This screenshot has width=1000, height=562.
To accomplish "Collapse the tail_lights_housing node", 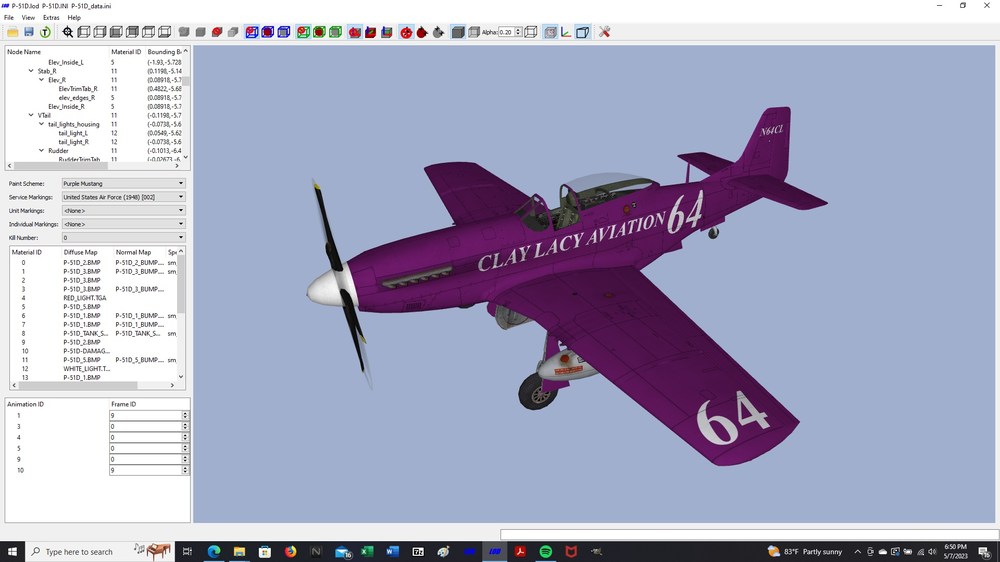I will click(x=41, y=124).
